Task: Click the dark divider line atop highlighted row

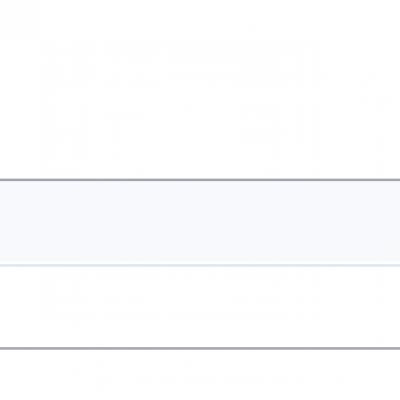Action: point(200,180)
